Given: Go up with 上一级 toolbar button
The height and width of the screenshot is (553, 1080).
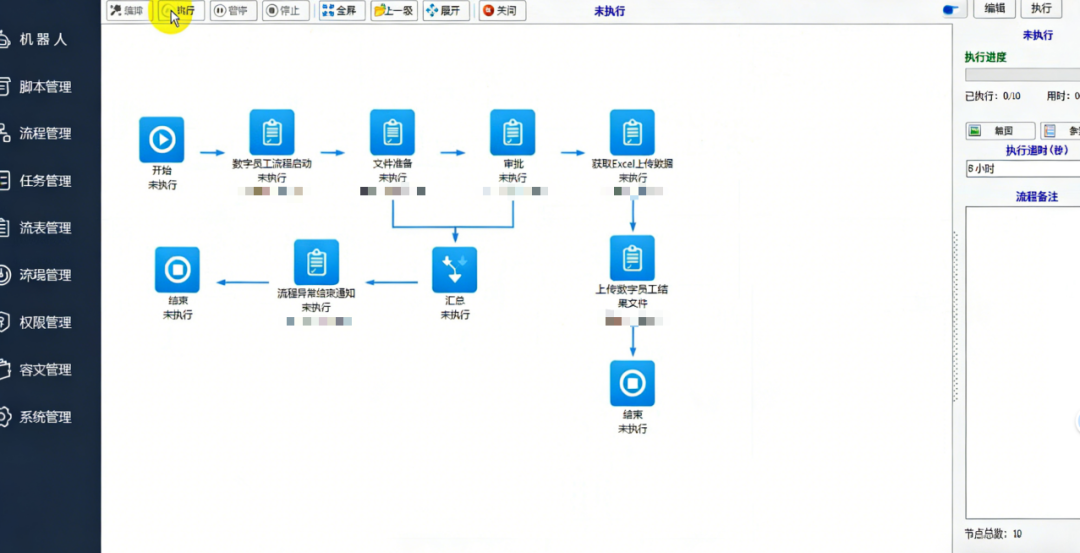Looking at the screenshot, I should [x=393, y=11].
